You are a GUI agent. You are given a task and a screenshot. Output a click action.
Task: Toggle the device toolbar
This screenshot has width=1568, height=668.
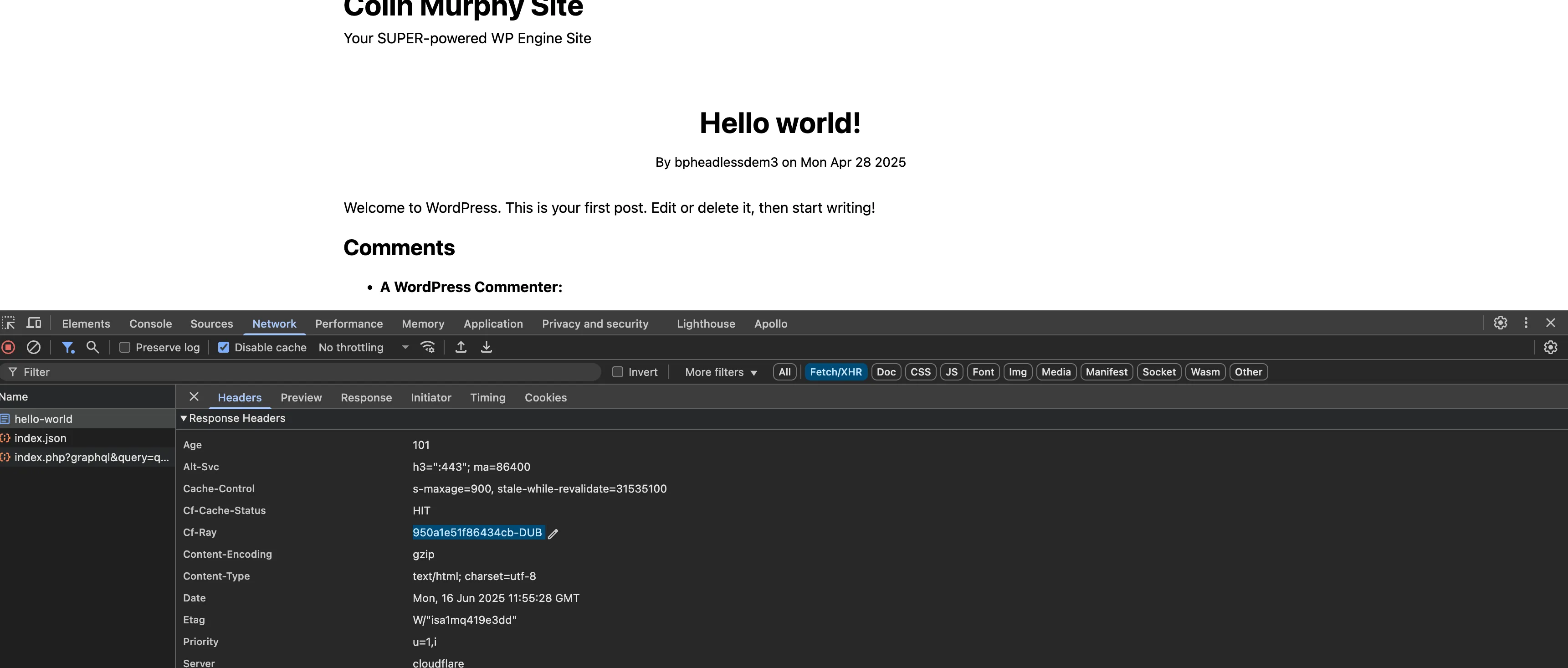click(33, 324)
